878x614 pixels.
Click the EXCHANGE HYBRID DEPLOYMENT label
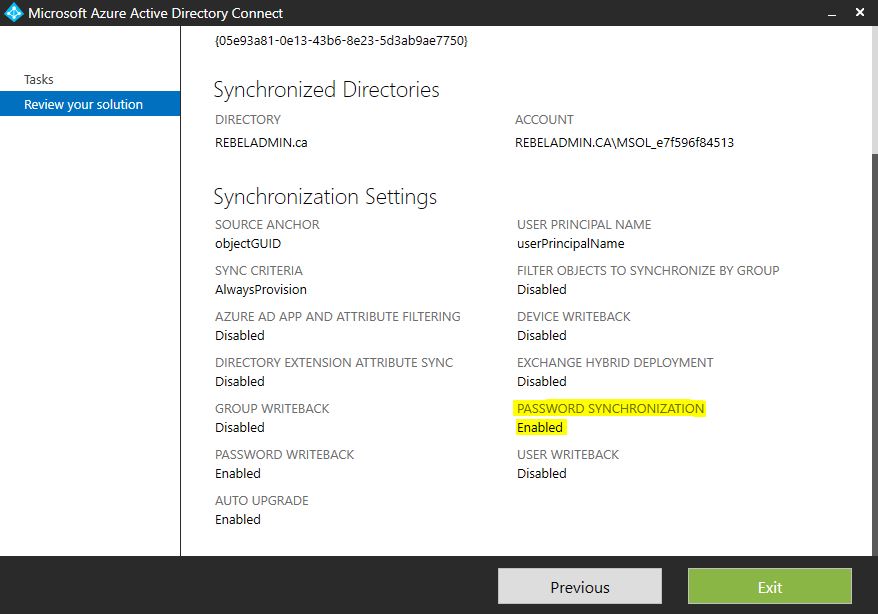pos(615,362)
